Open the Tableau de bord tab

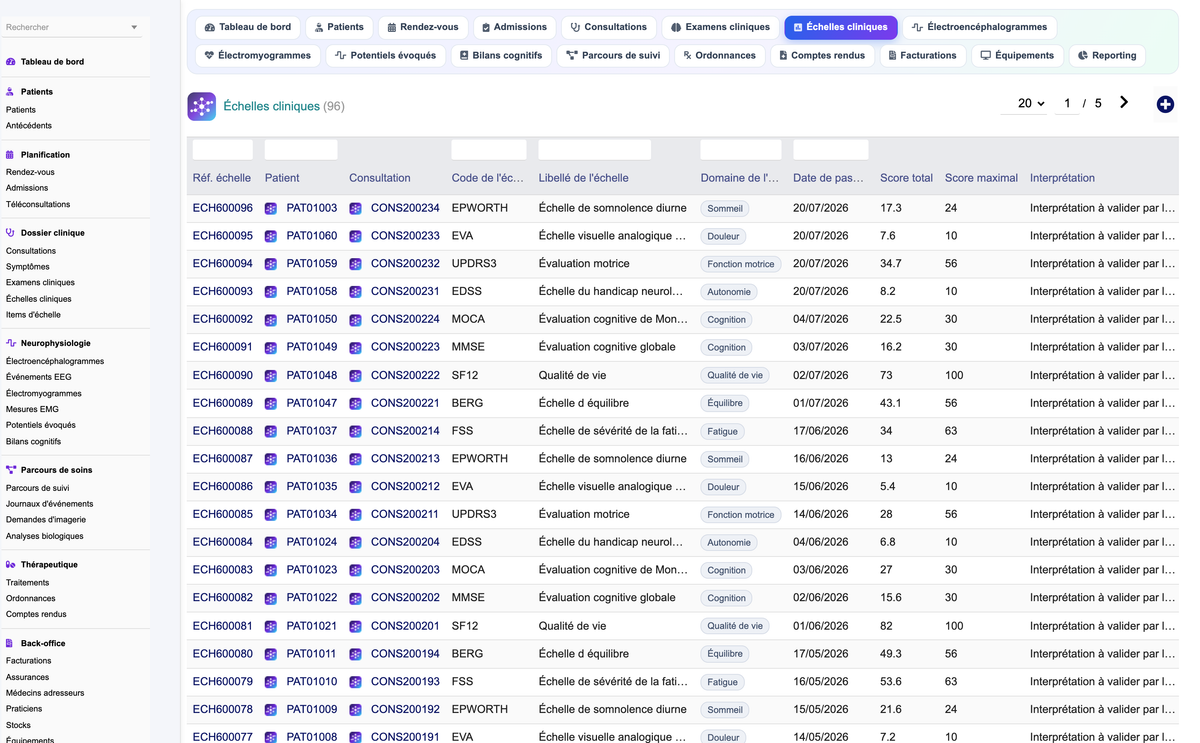click(248, 27)
